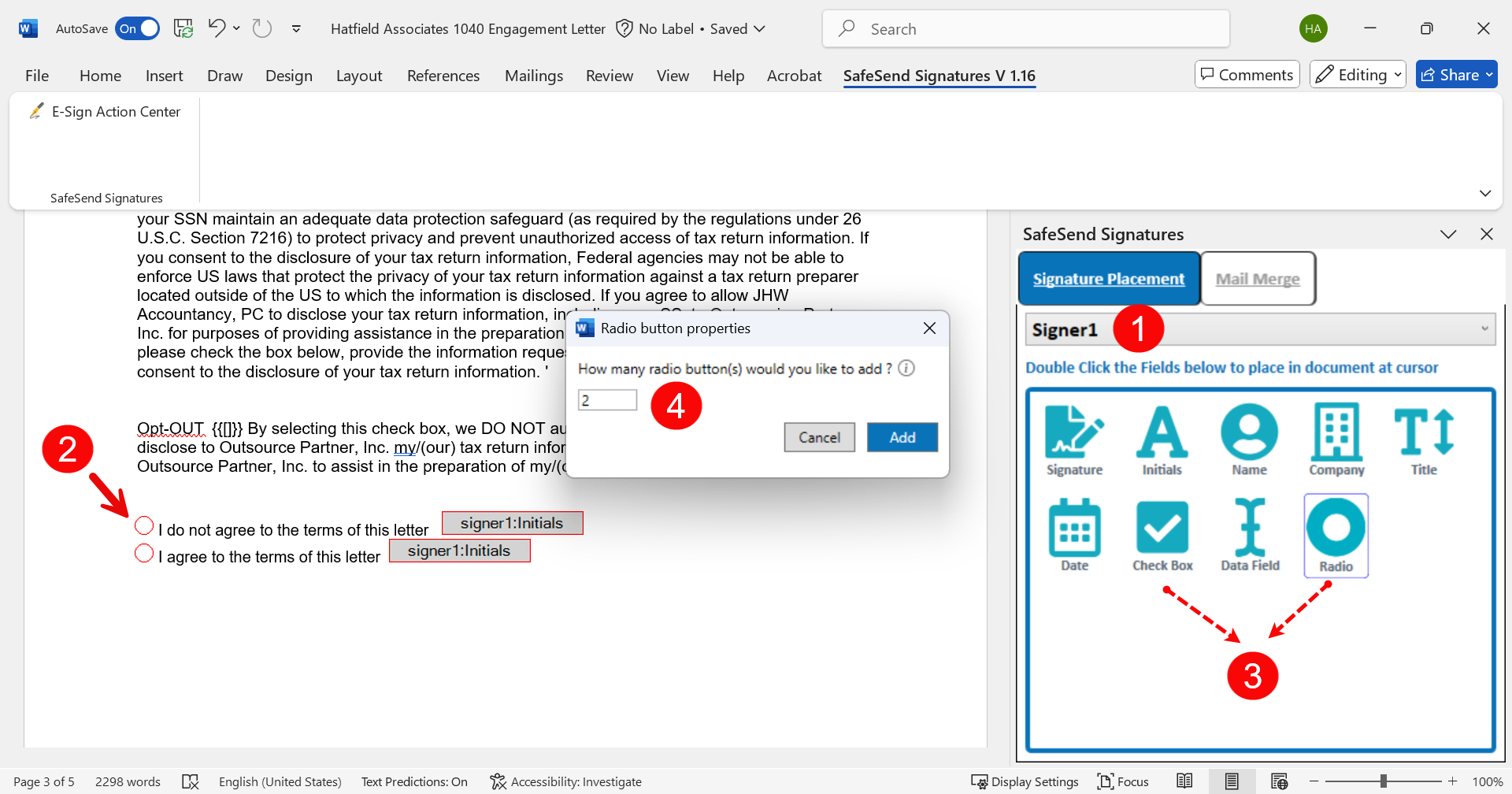The width and height of the screenshot is (1512, 794).
Task: Switch to the Mail Merge tab
Action: tap(1258, 279)
